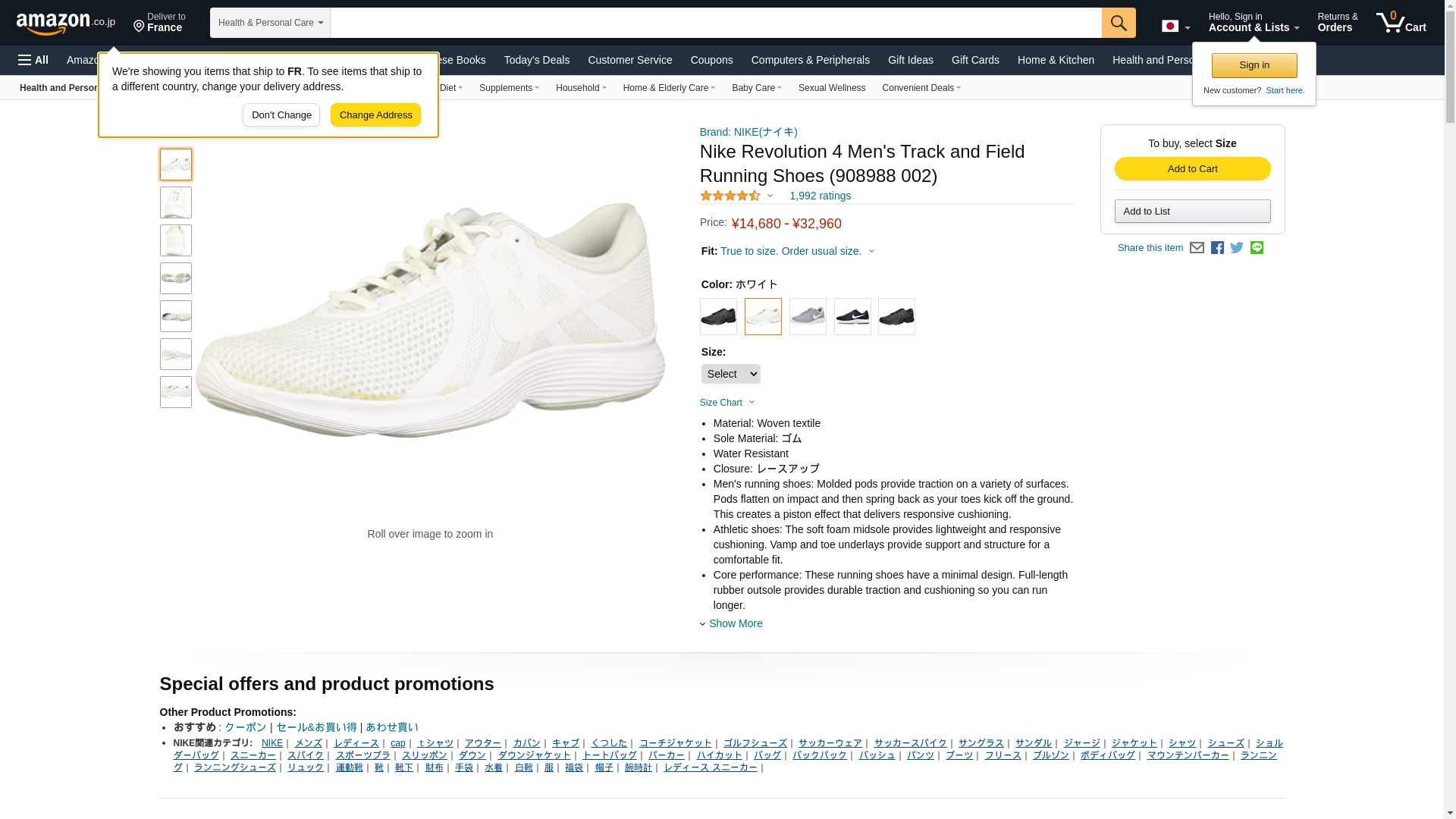Share item on LINE
Screen dimensions: 1456x819
[x=1257, y=248]
